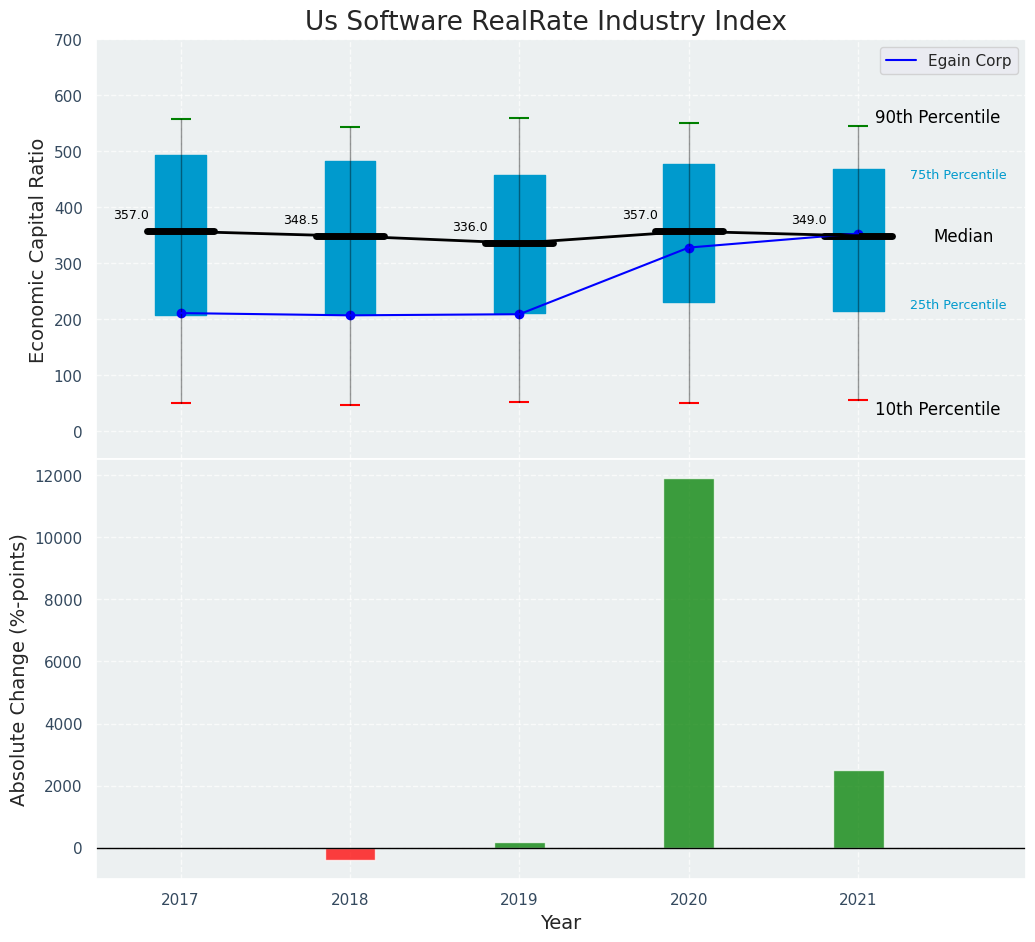Click the 25th Percentile annotation
Image resolution: width=1035 pixels, height=942 pixels.
(958, 305)
